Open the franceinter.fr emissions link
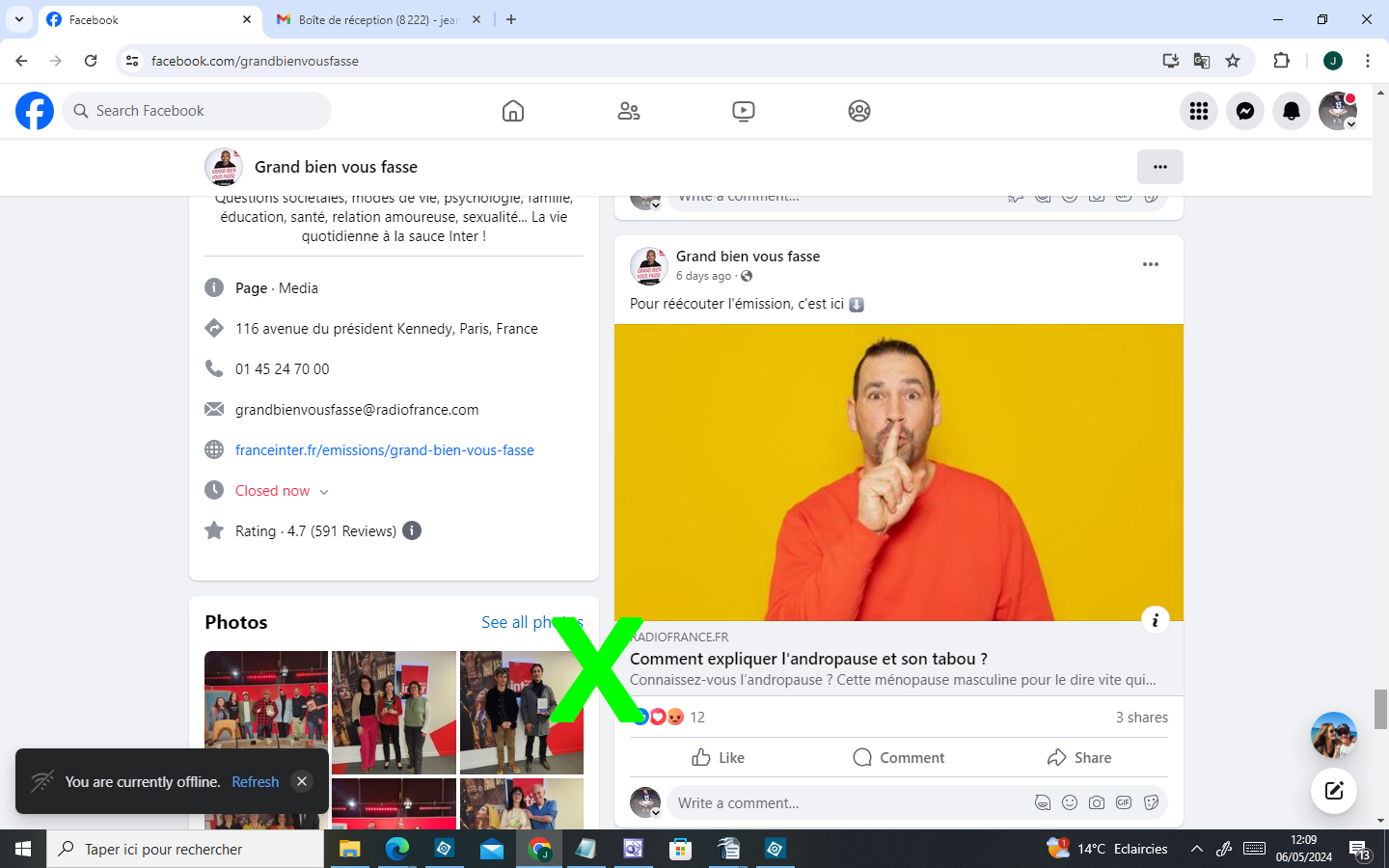 tap(385, 450)
